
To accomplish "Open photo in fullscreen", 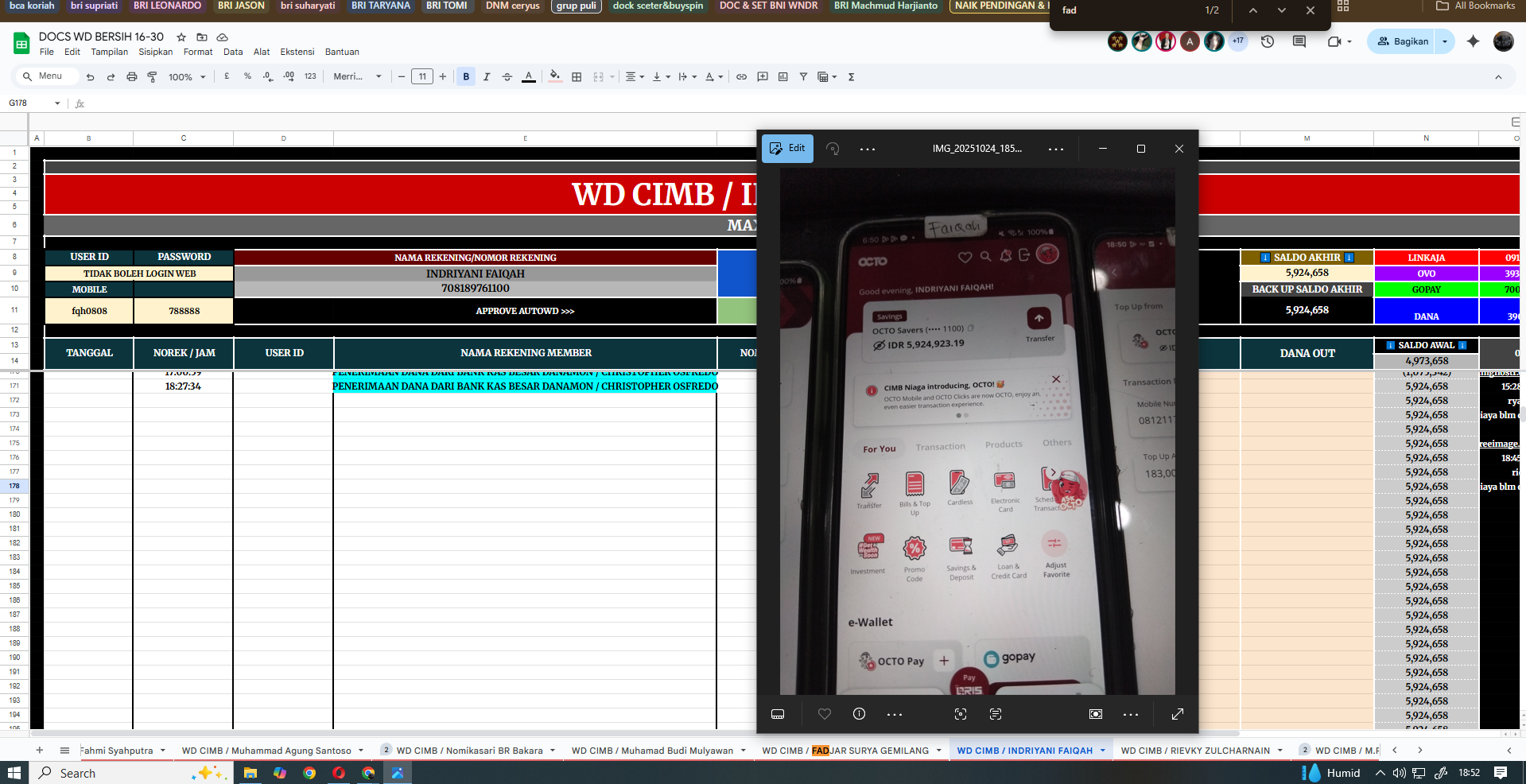I will pyautogui.click(x=1178, y=714).
